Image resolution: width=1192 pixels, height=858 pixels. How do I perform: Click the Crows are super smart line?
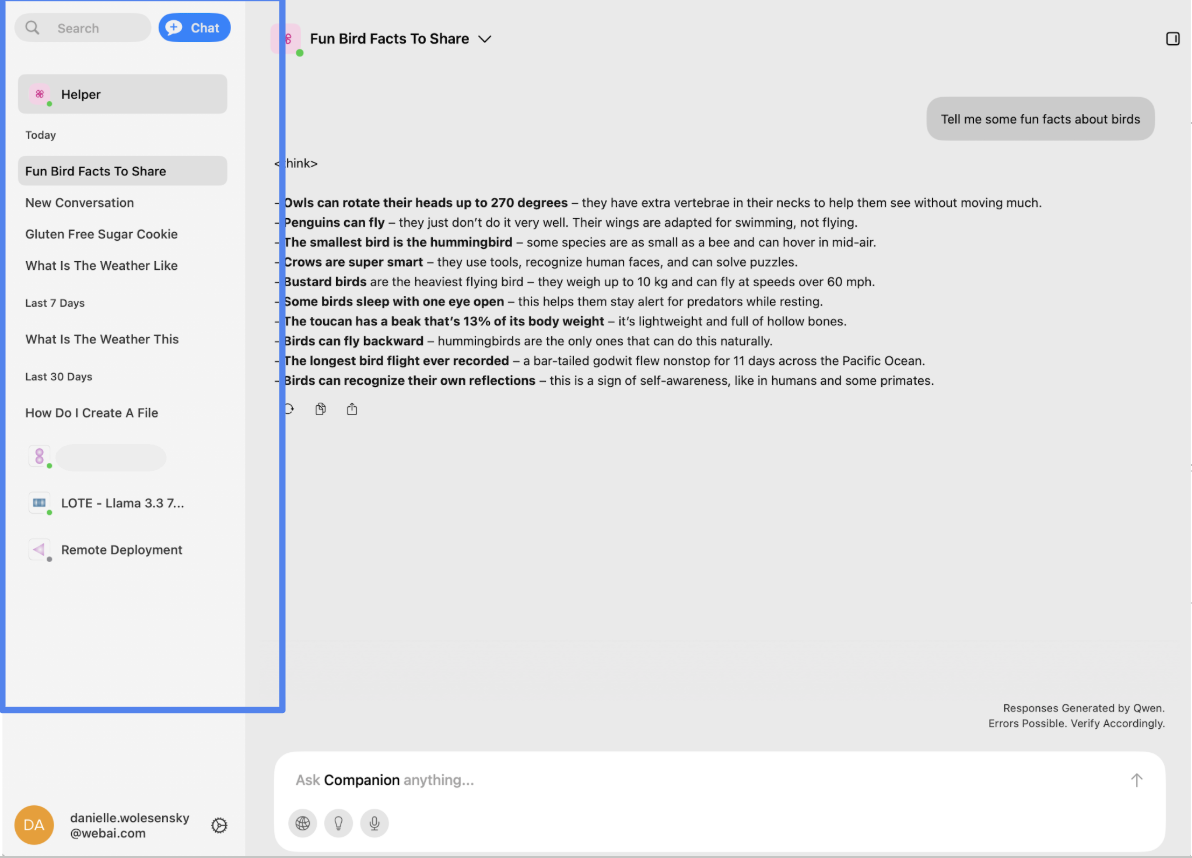tap(536, 262)
